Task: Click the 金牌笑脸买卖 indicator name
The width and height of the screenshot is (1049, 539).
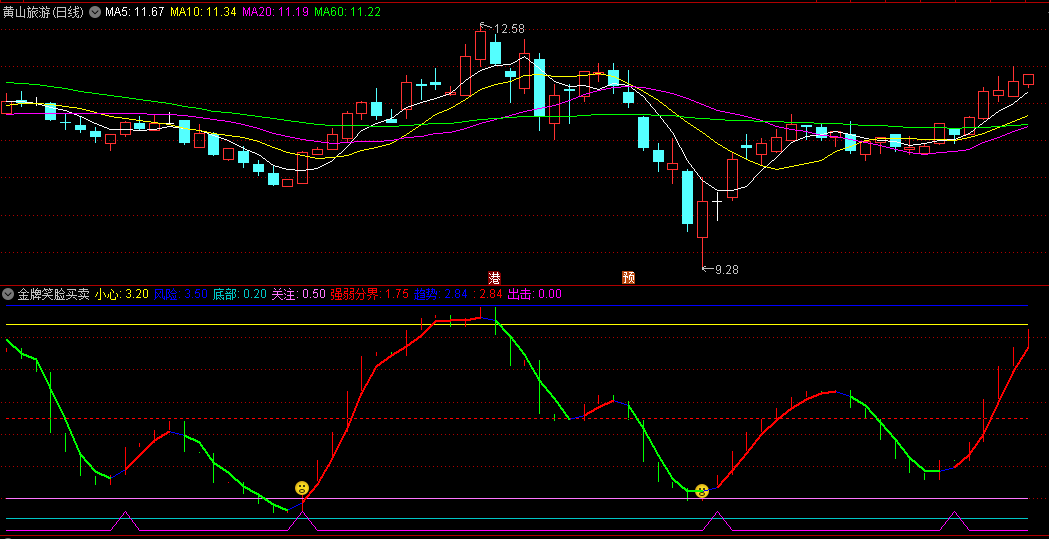Action: 54,294
